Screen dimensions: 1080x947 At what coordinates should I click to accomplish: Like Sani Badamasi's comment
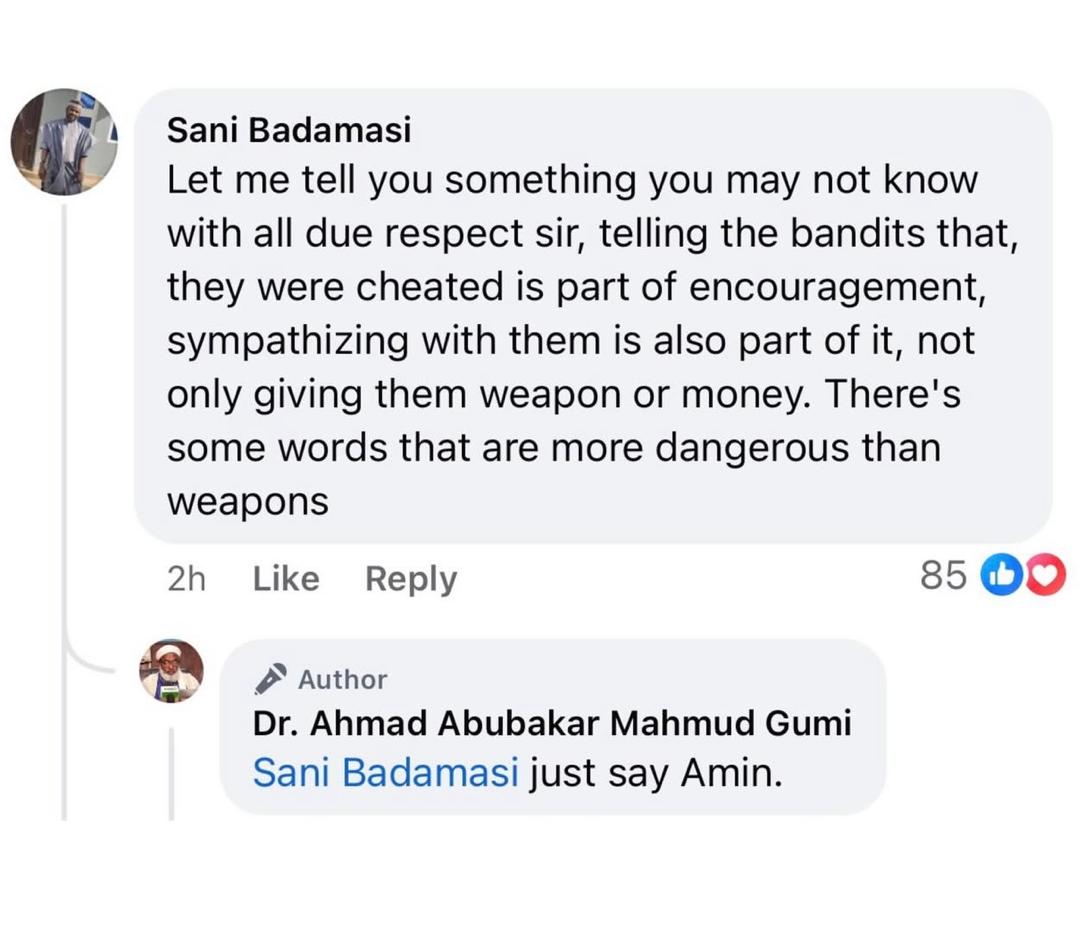(286, 578)
